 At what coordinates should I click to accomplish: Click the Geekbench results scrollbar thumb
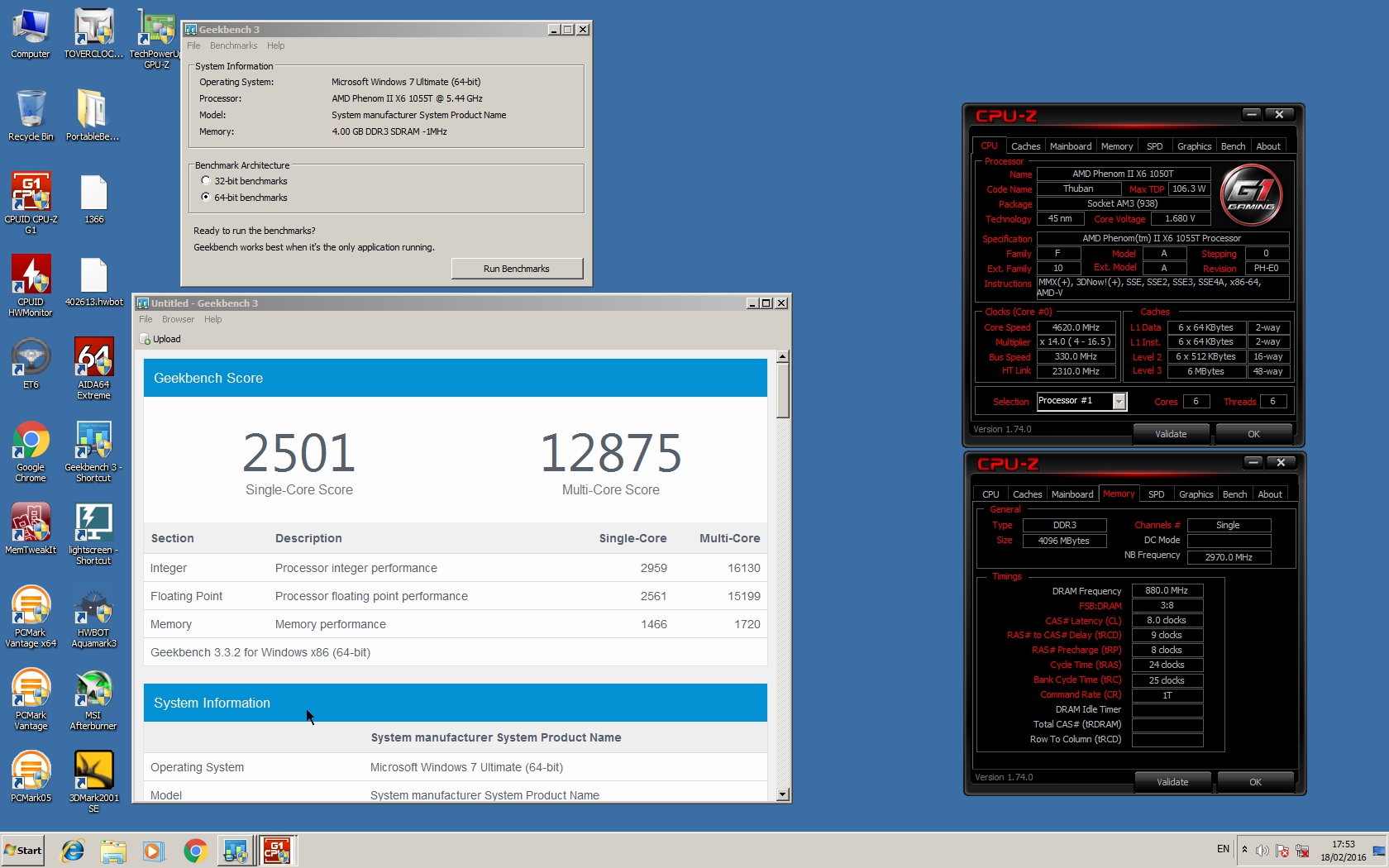click(x=783, y=390)
